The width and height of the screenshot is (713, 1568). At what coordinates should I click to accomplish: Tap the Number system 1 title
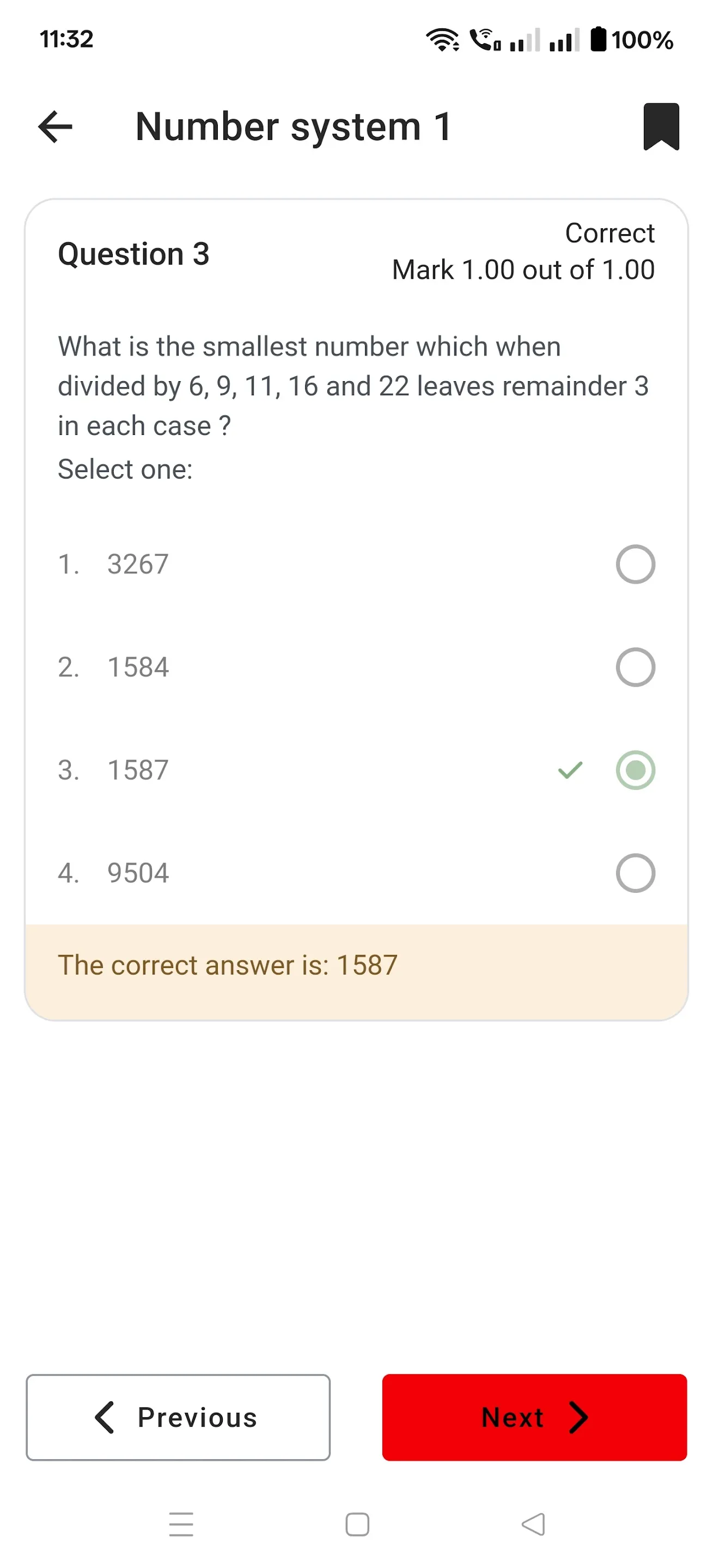point(293,127)
